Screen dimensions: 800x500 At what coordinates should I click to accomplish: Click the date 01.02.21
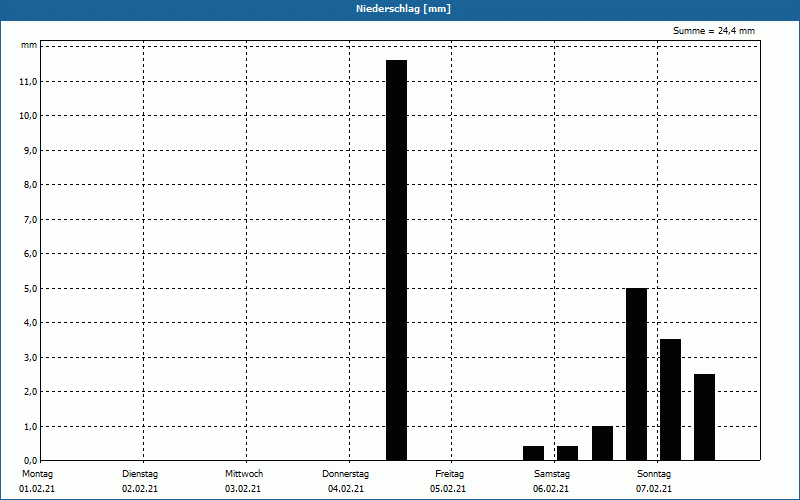(37, 489)
